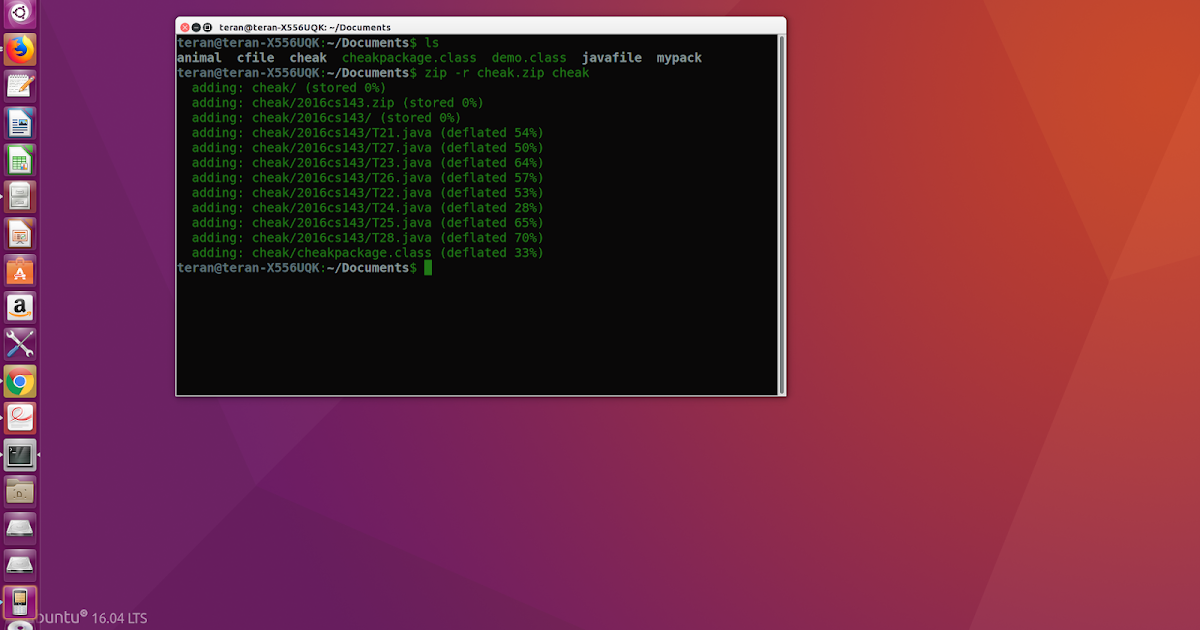1200x630 pixels.
Task: Open the lower hard disk drive icon
Action: [20, 563]
